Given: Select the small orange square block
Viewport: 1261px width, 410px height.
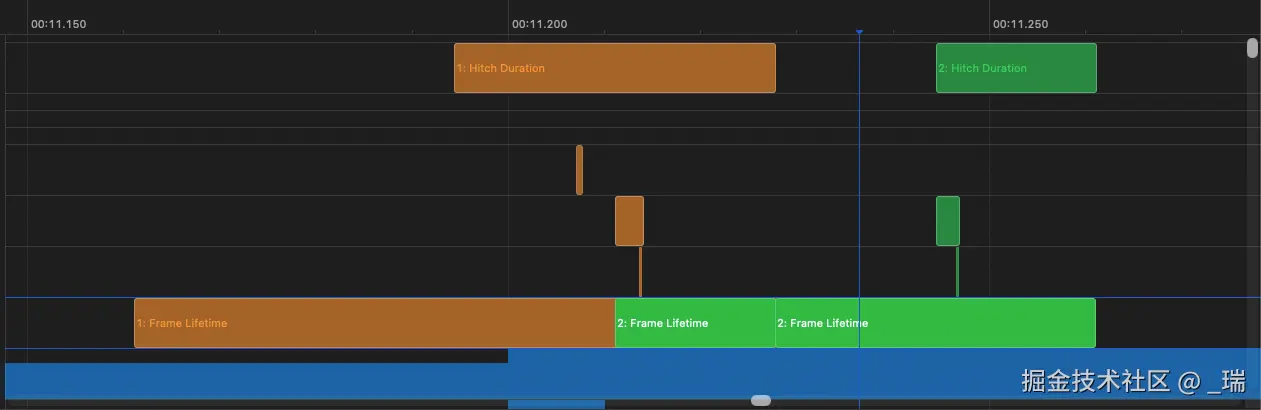Looking at the screenshot, I should point(629,221).
